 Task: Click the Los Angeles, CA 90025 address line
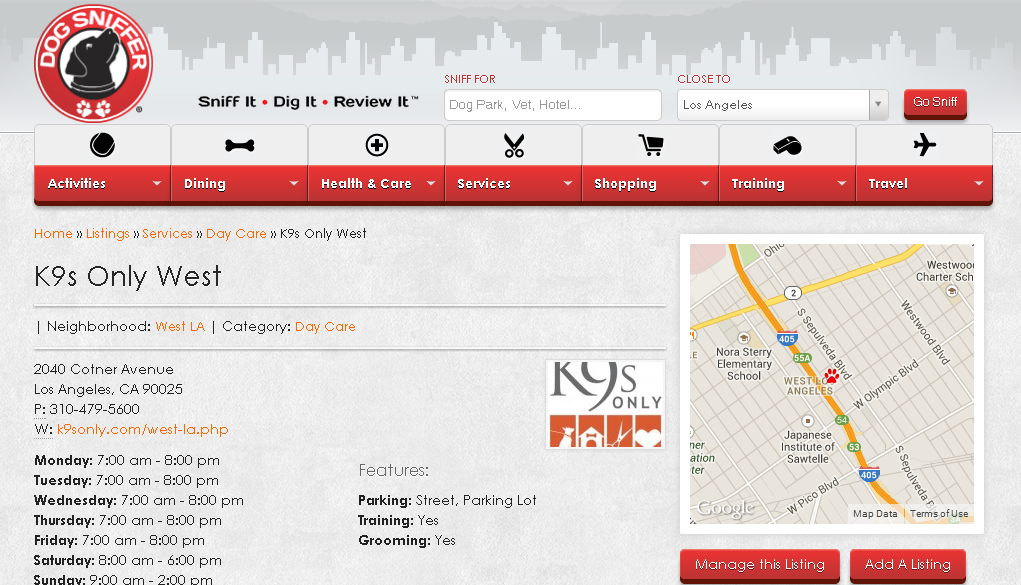(108, 390)
